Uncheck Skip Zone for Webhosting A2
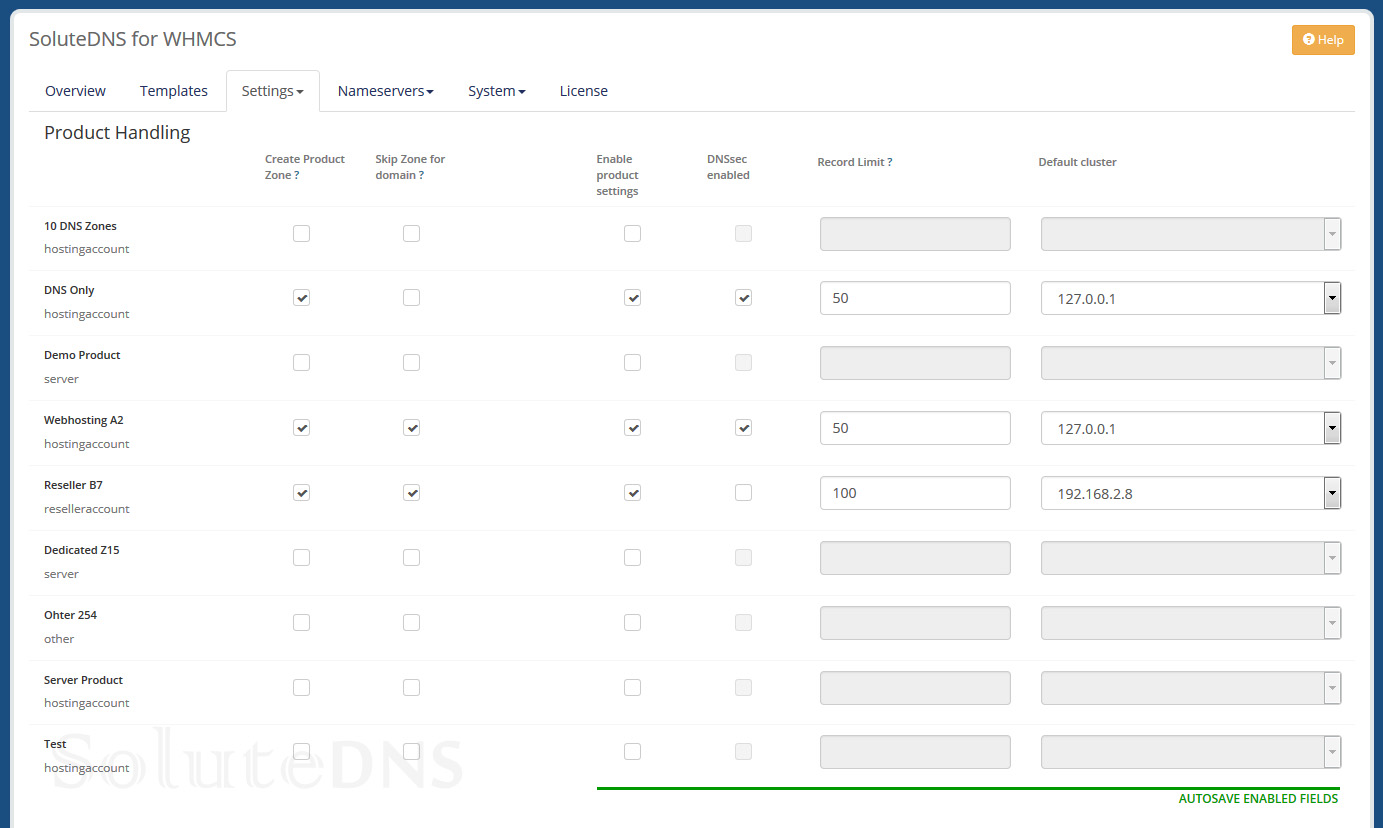The width and height of the screenshot is (1383, 828). pos(411,428)
